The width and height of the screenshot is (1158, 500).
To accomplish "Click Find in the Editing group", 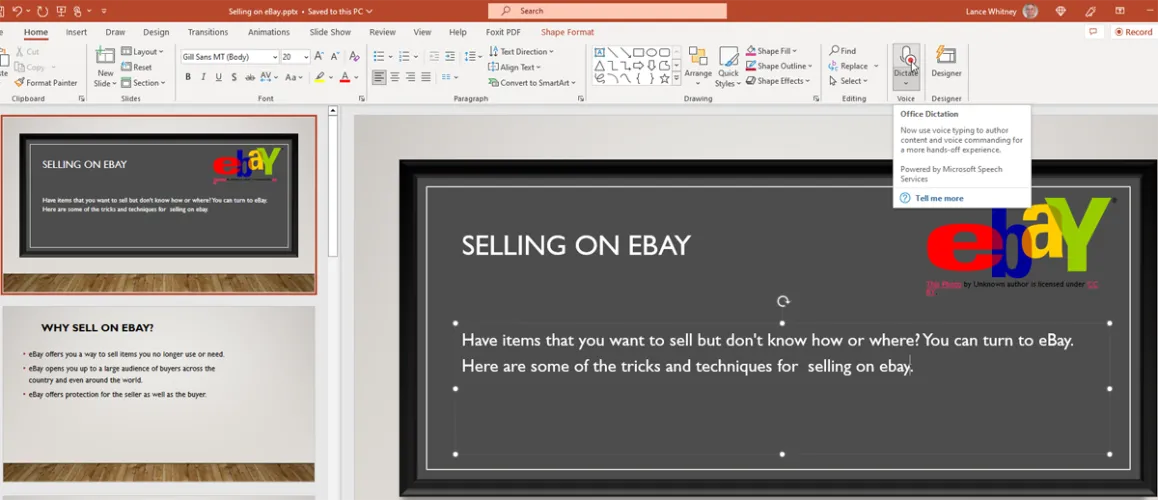I will point(842,51).
